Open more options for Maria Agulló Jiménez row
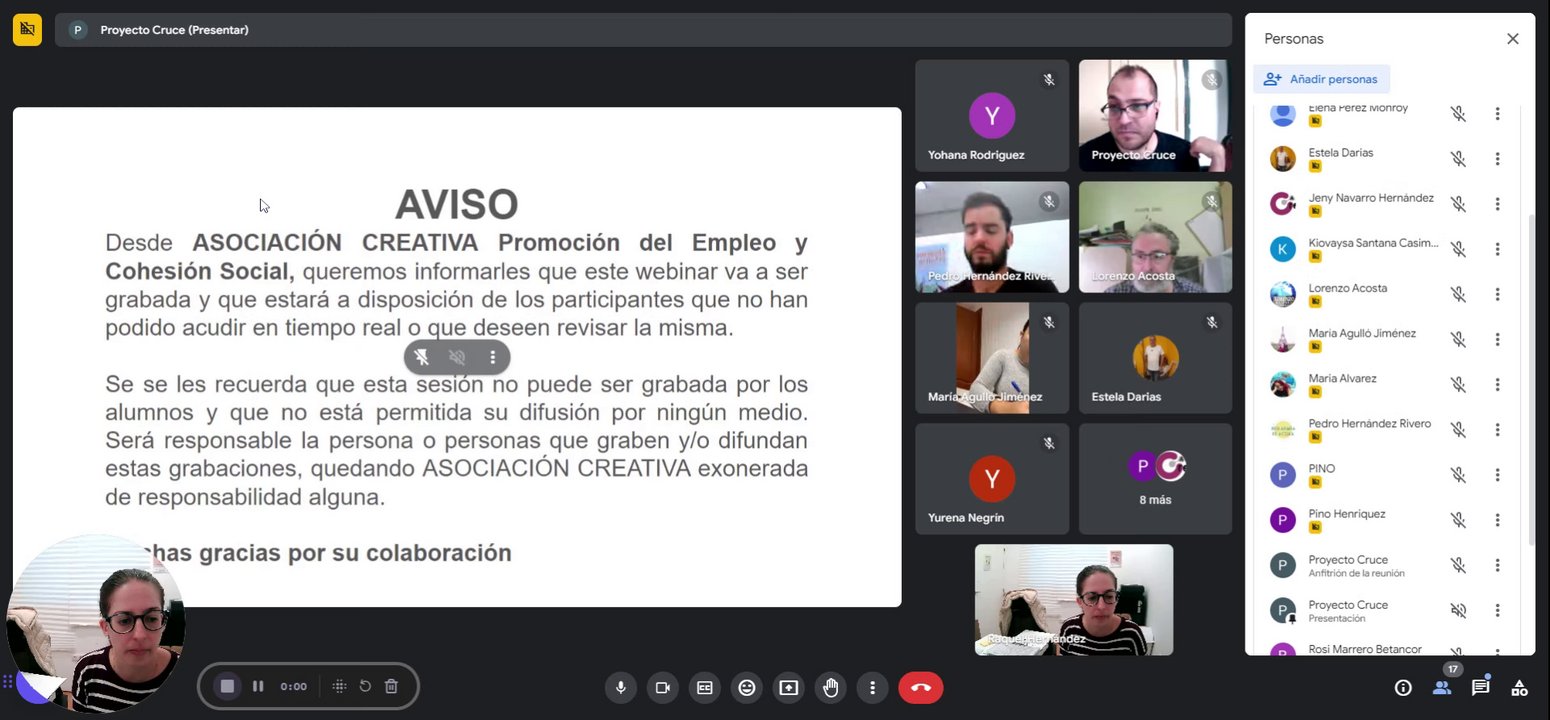 pyautogui.click(x=1497, y=339)
